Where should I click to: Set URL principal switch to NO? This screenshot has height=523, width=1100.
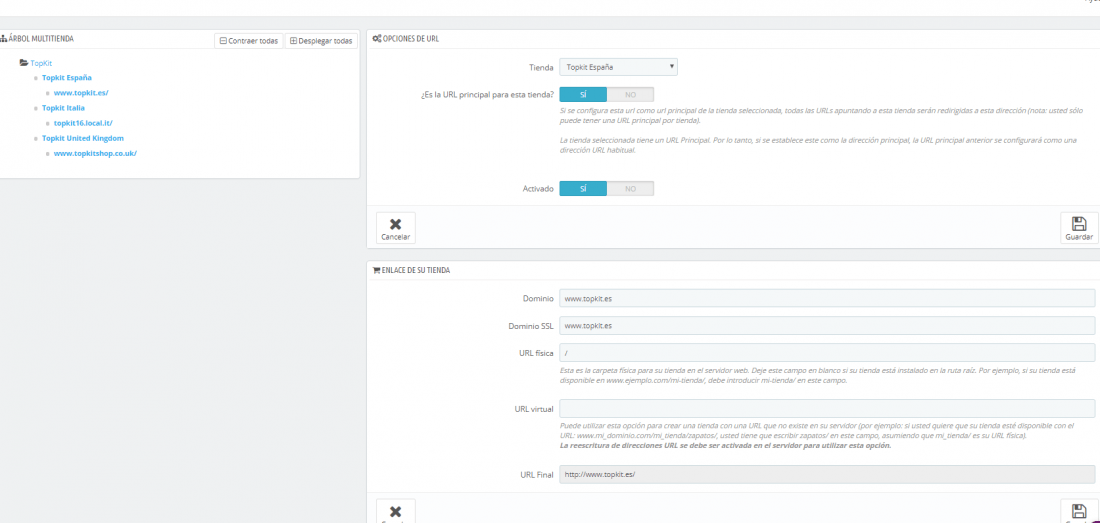pos(630,95)
